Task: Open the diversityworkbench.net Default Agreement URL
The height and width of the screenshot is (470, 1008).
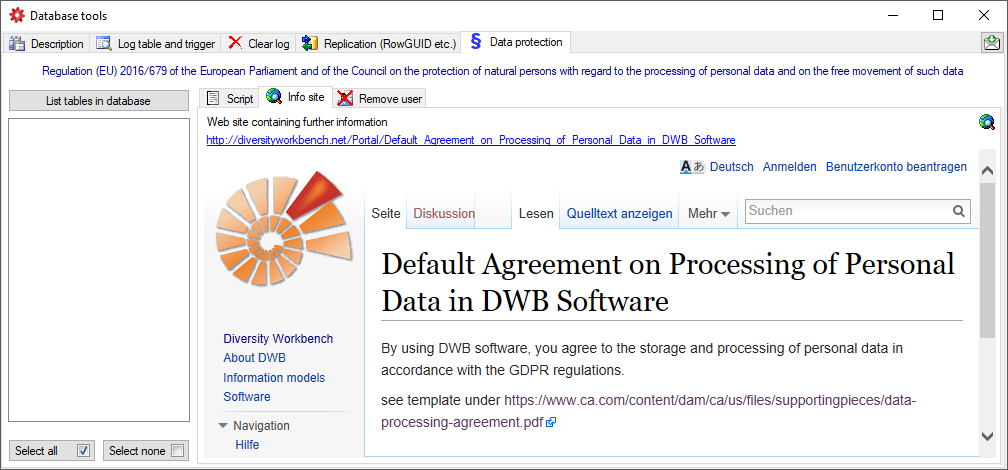Action: [471, 140]
